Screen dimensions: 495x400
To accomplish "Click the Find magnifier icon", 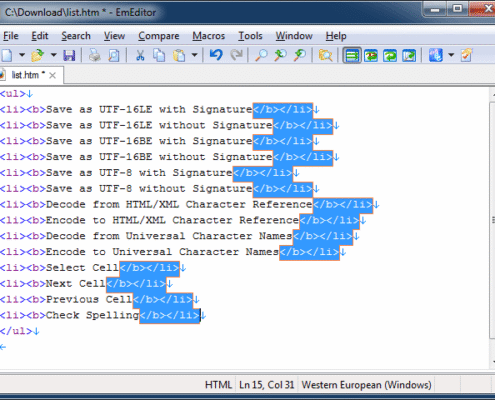I will (261, 55).
